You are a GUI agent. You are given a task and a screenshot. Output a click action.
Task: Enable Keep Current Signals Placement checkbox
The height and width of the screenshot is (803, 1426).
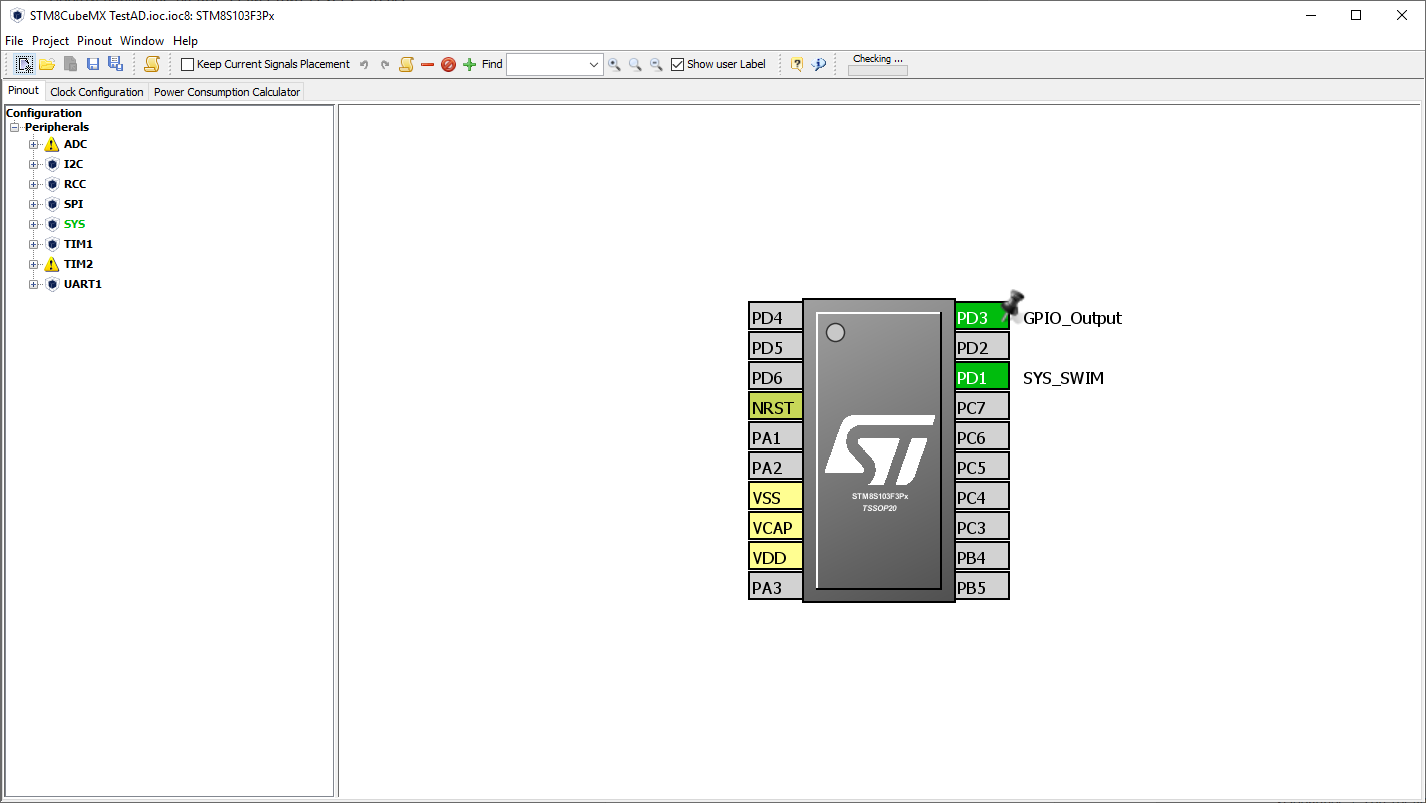tap(187, 64)
